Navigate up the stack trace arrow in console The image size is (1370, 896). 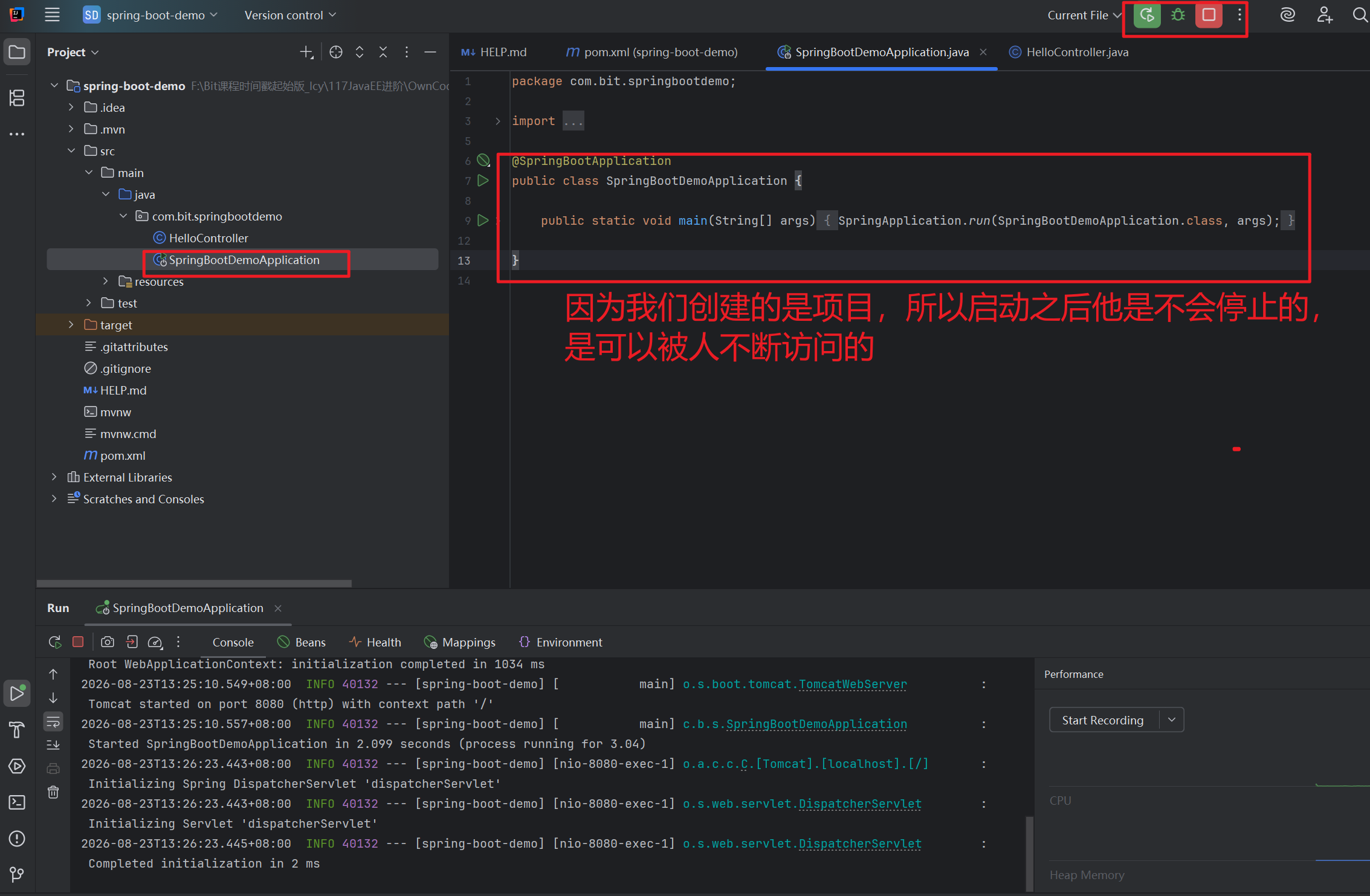pyautogui.click(x=53, y=674)
